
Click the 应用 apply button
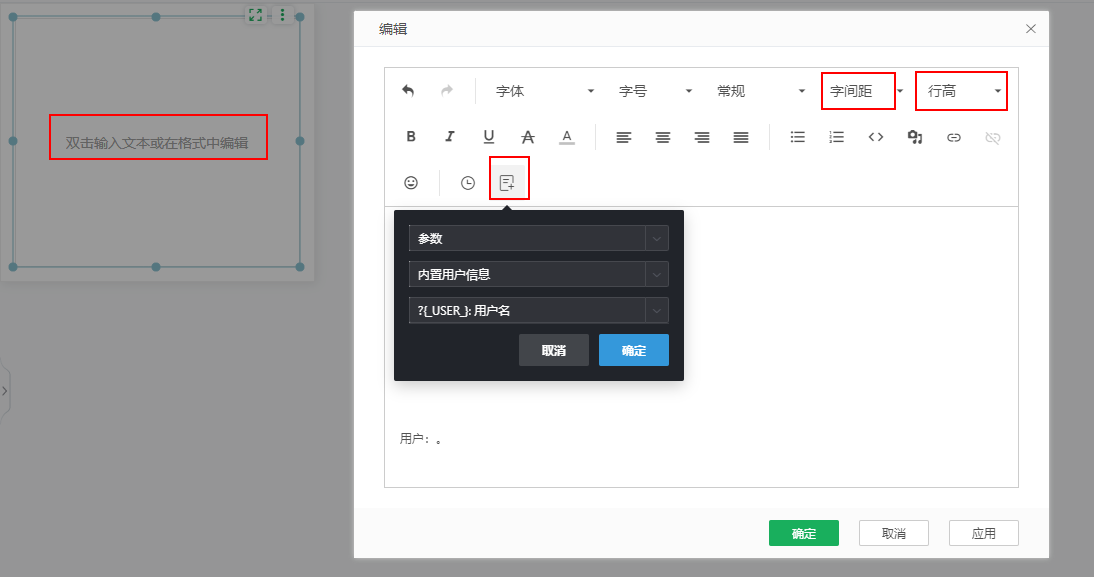pyautogui.click(x=983, y=533)
